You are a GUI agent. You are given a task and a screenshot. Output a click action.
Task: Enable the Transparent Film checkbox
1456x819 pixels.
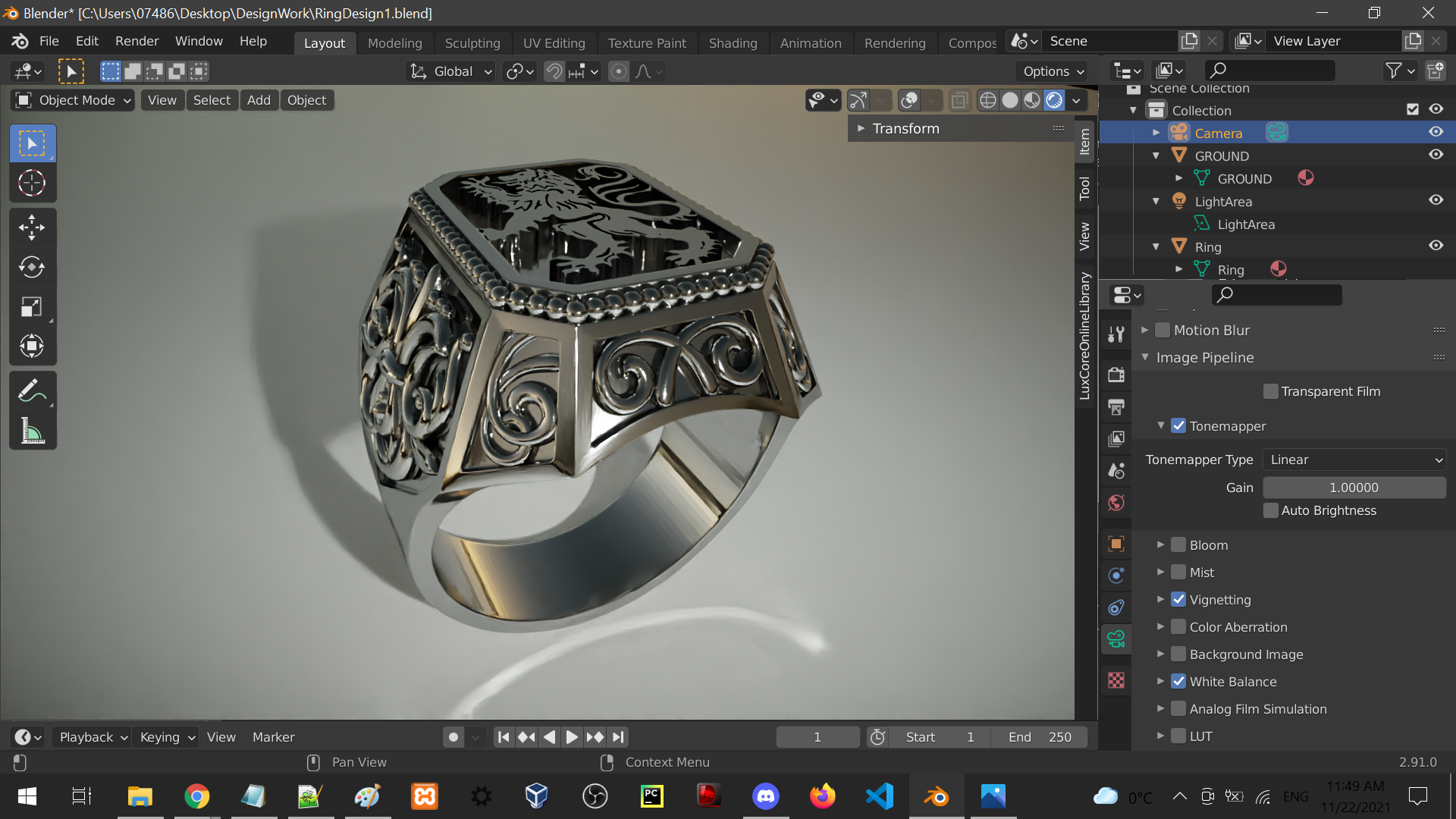[x=1271, y=391]
